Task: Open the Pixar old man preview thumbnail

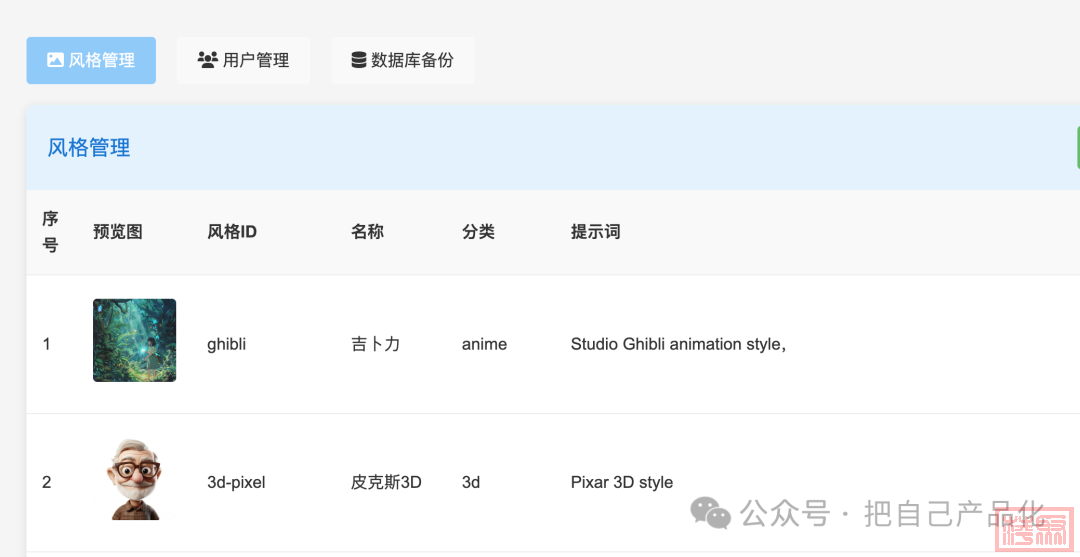Action: coord(134,479)
